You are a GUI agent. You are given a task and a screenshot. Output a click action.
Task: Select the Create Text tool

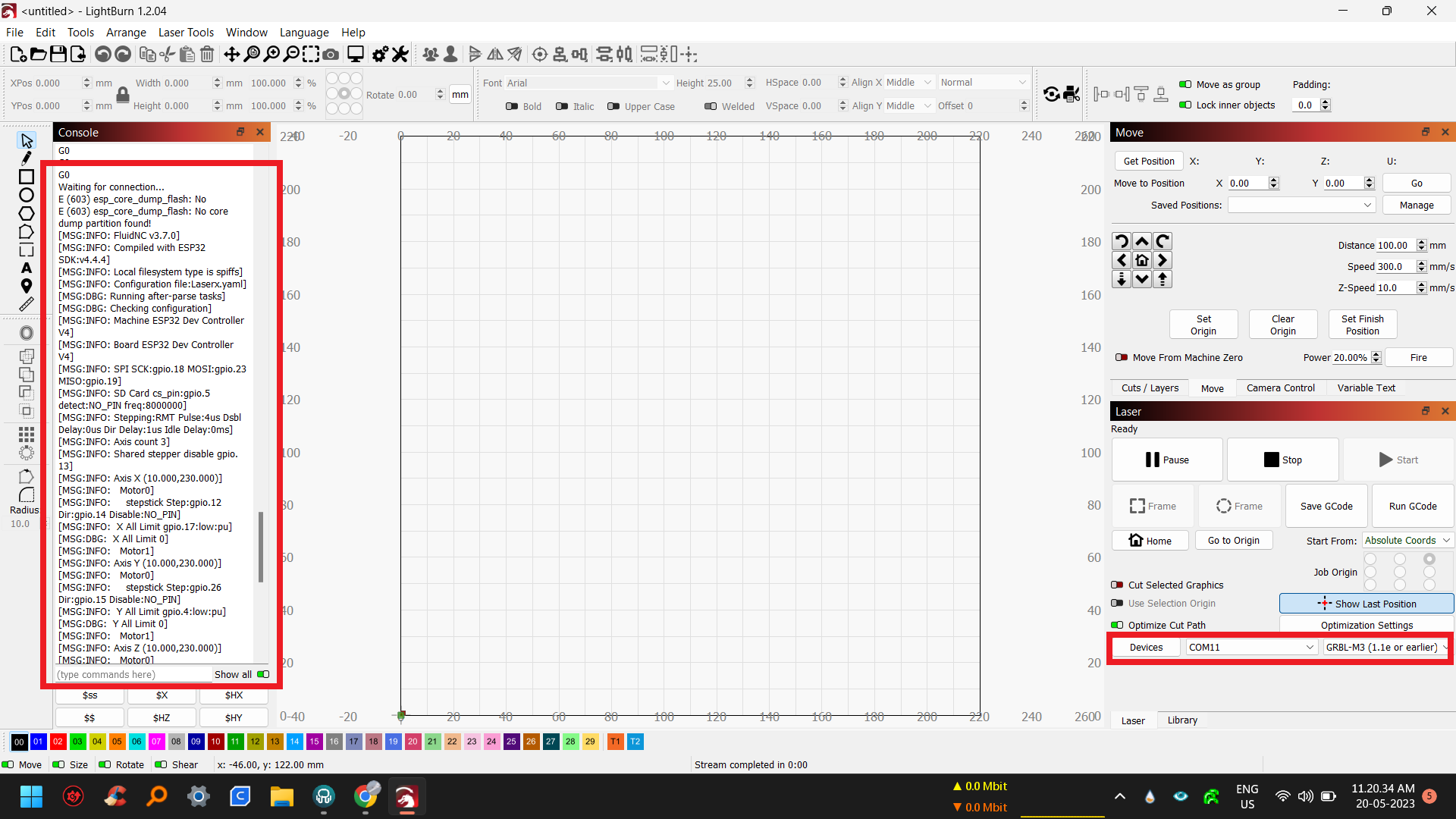(x=26, y=268)
